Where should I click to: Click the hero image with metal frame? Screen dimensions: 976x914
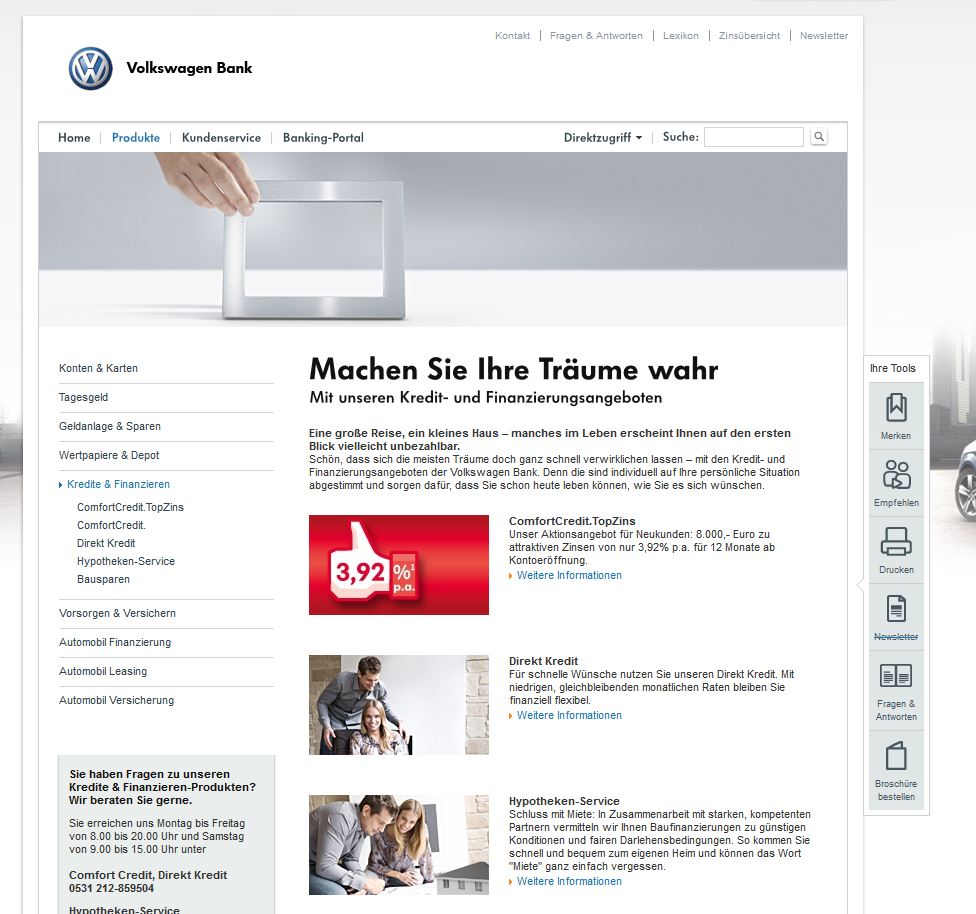point(443,240)
